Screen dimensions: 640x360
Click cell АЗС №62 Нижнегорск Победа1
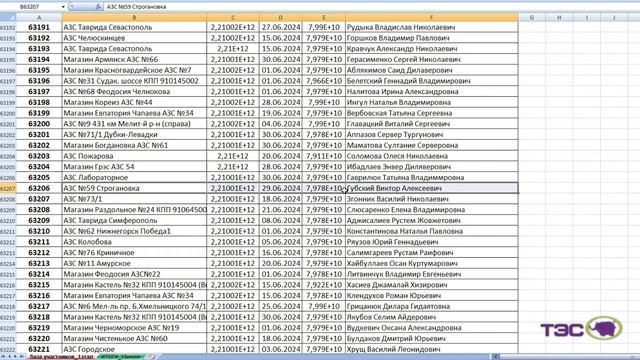point(134,231)
